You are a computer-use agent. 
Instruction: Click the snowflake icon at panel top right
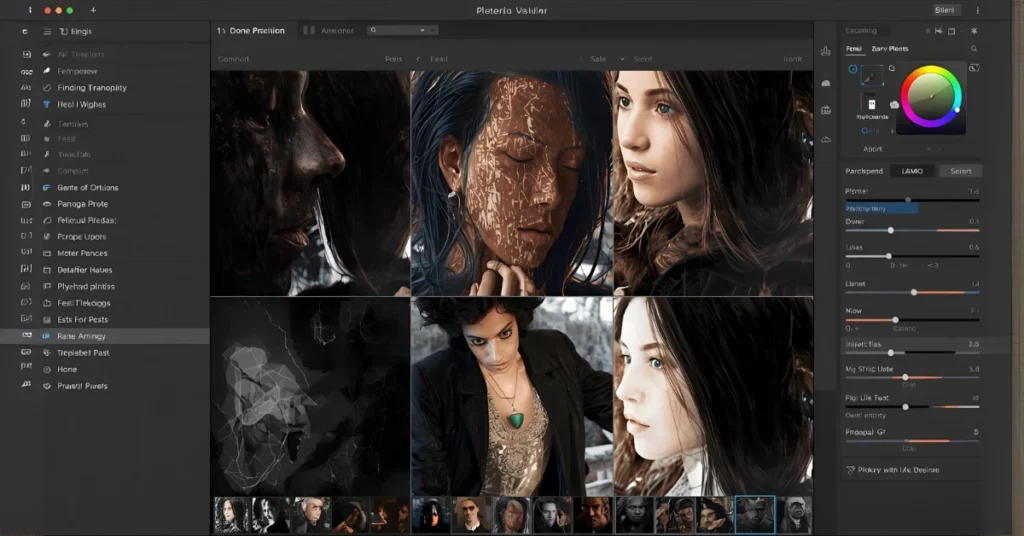[x=974, y=31]
